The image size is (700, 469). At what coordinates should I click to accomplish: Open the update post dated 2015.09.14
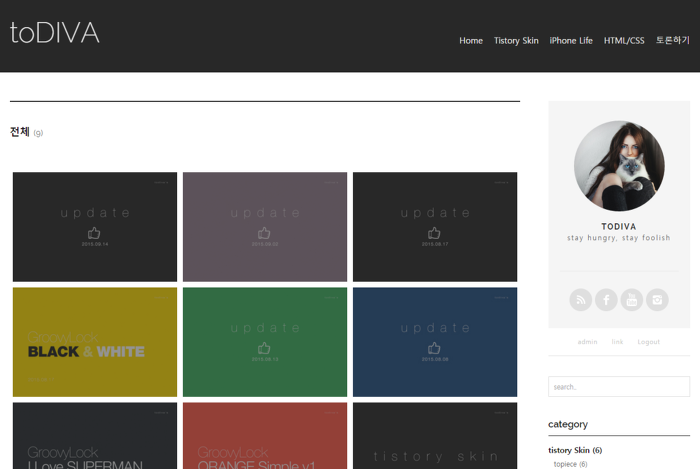coord(95,227)
